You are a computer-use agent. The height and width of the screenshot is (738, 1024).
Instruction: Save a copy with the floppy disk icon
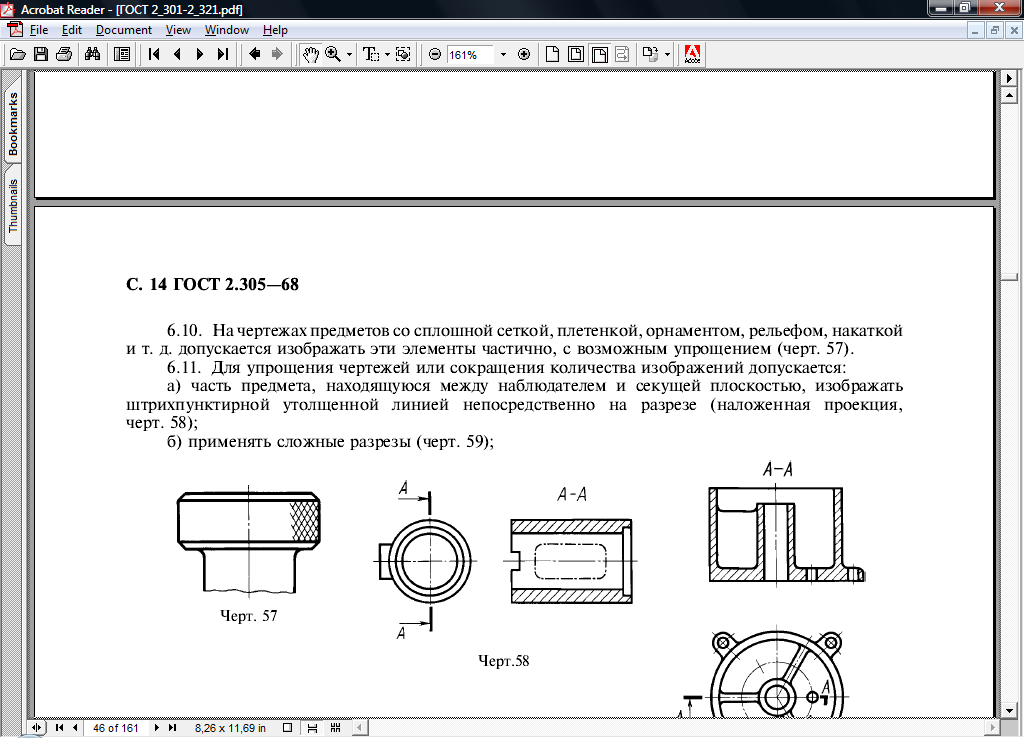point(40,54)
